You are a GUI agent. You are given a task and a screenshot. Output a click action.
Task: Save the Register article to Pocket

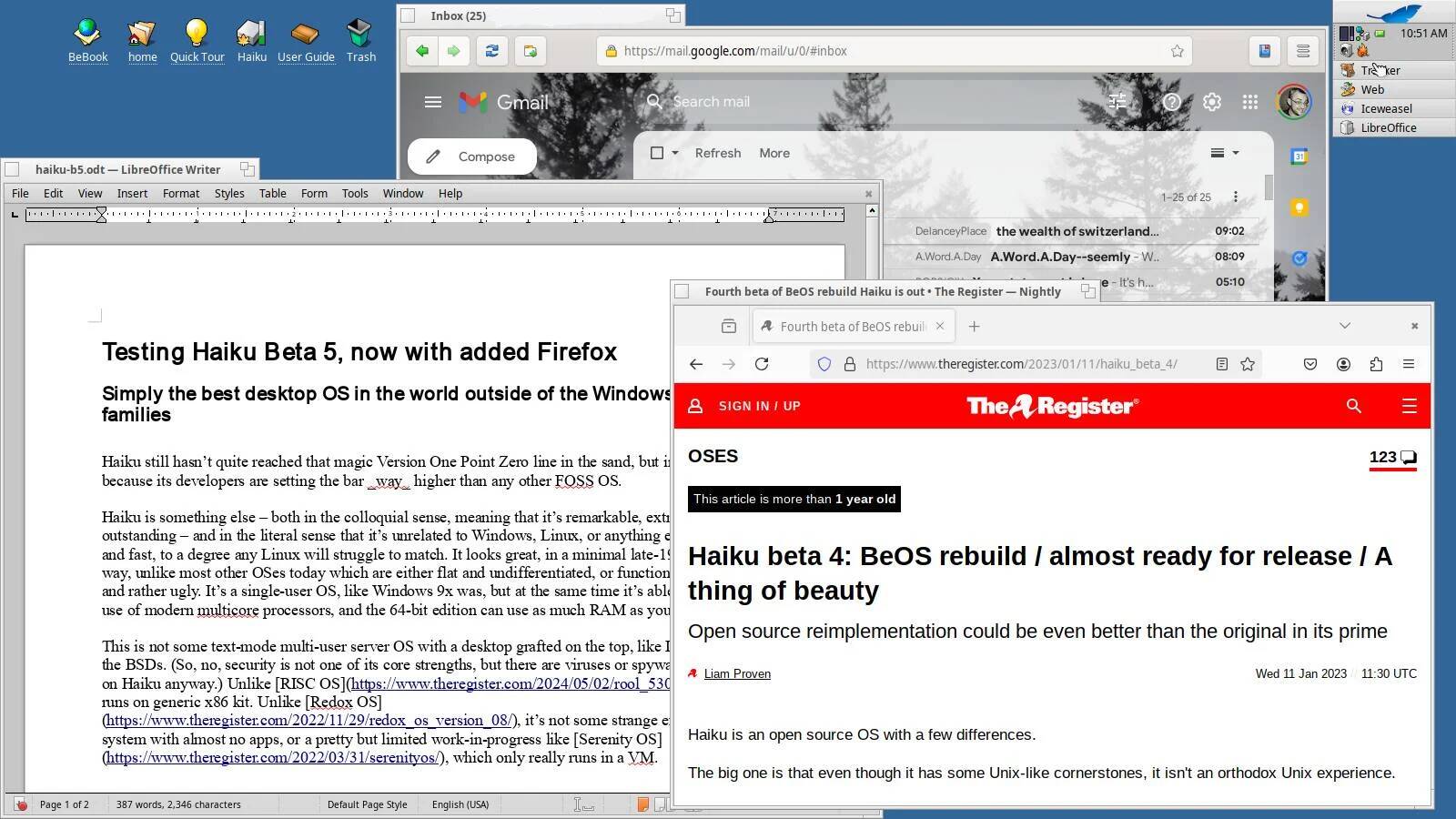[1309, 363]
